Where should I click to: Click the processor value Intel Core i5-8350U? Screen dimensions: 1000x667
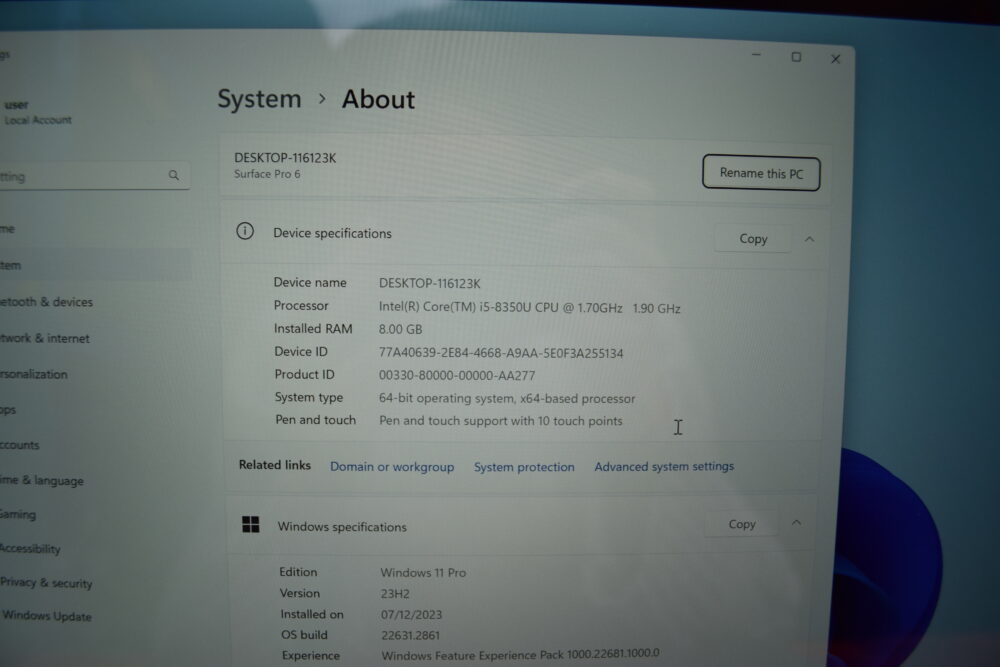pyautogui.click(x=529, y=307)
